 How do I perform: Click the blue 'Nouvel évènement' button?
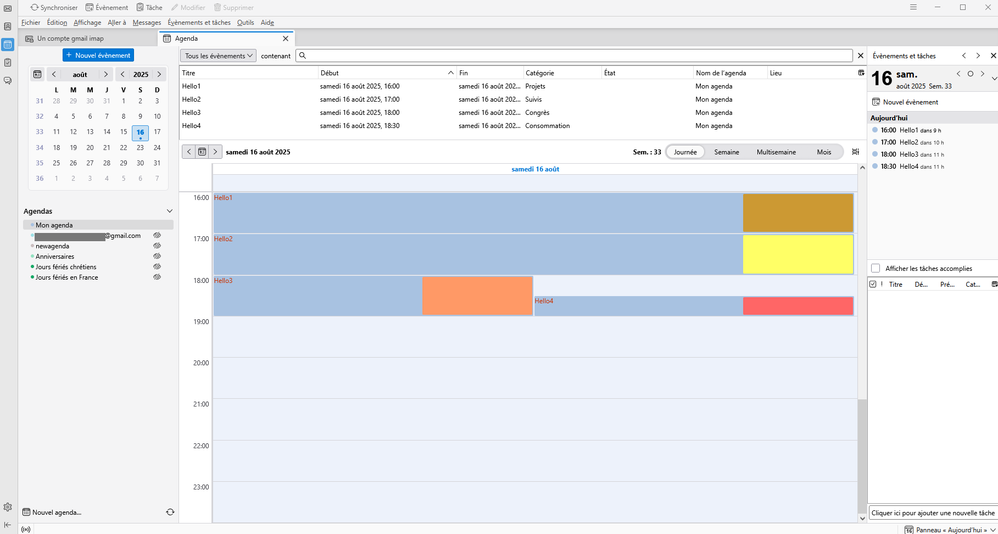tap(97, 55)
